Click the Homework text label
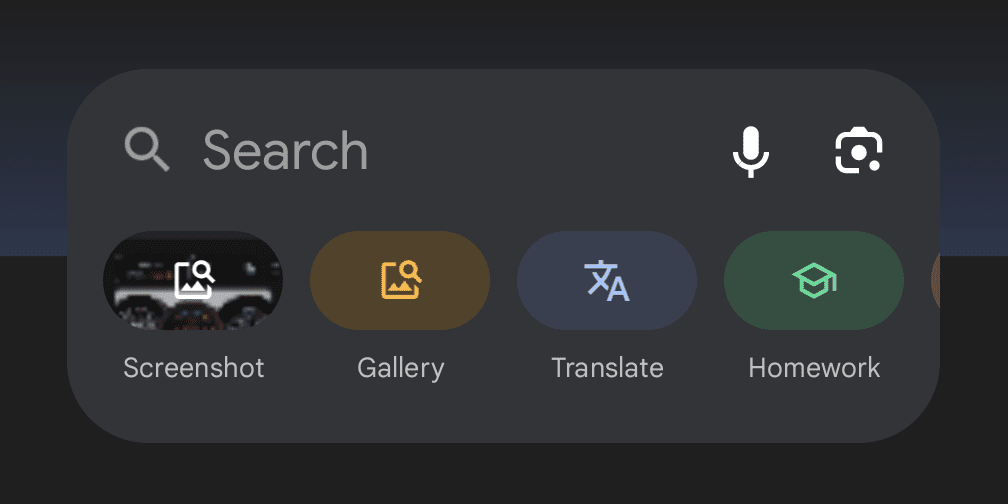The image size is (1008, 504). pos(814,368)
